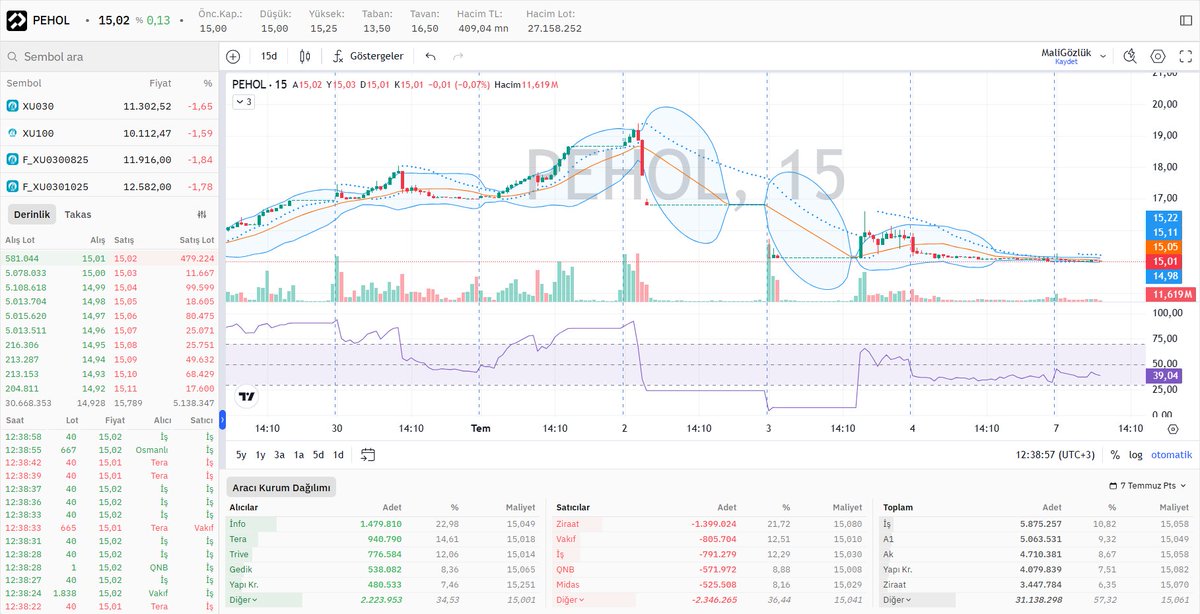Open Göstergeler indicators menu
1200x614 pixels.
tap(368, 57)
